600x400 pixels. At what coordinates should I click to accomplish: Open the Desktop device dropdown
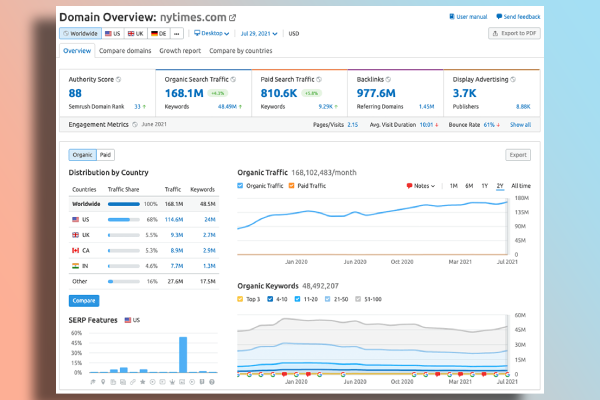point(211,33)
